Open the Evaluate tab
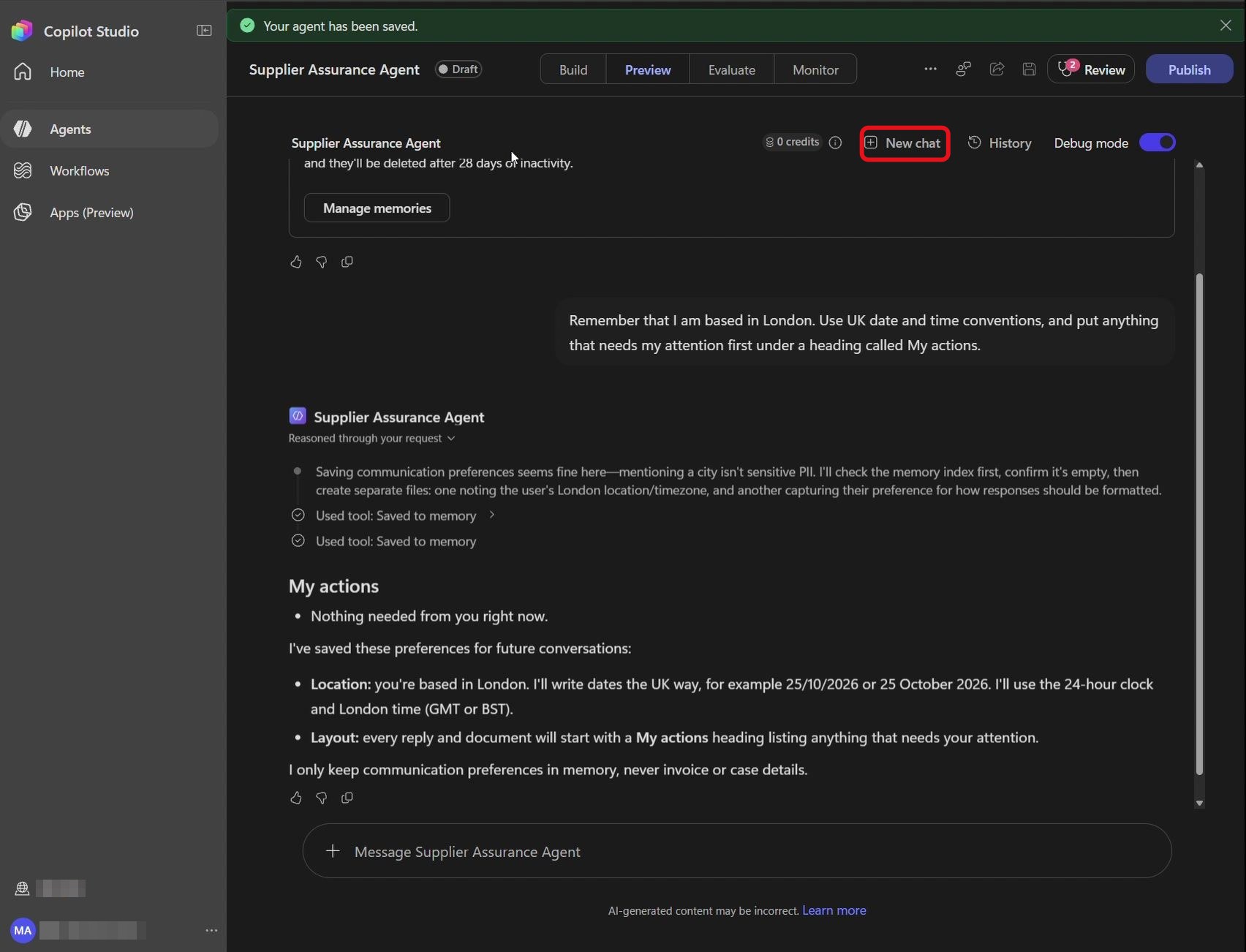This screenshot has height=952, width=1246. click(731, 69)
